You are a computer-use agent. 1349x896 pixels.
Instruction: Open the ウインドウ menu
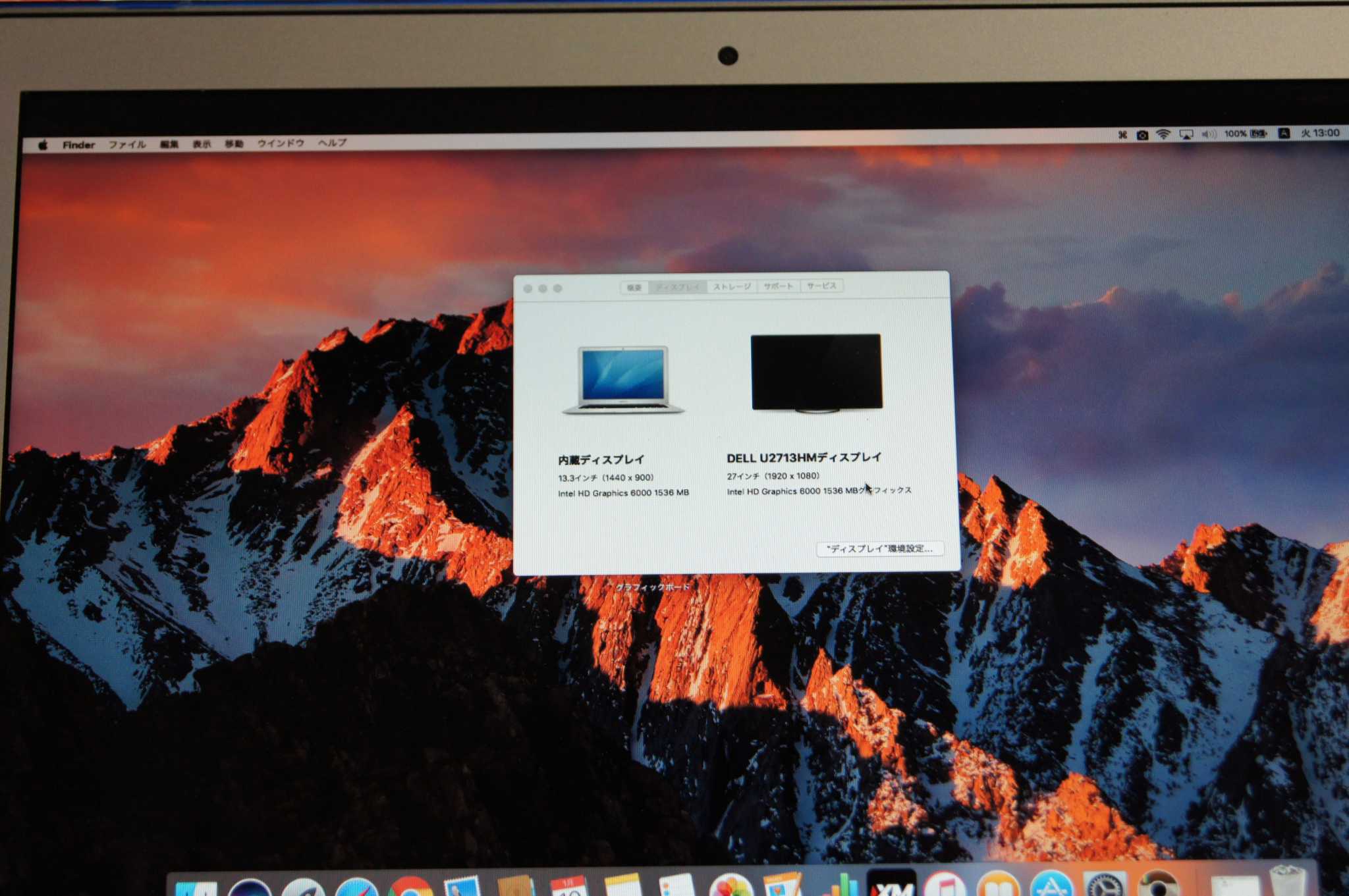281,143
